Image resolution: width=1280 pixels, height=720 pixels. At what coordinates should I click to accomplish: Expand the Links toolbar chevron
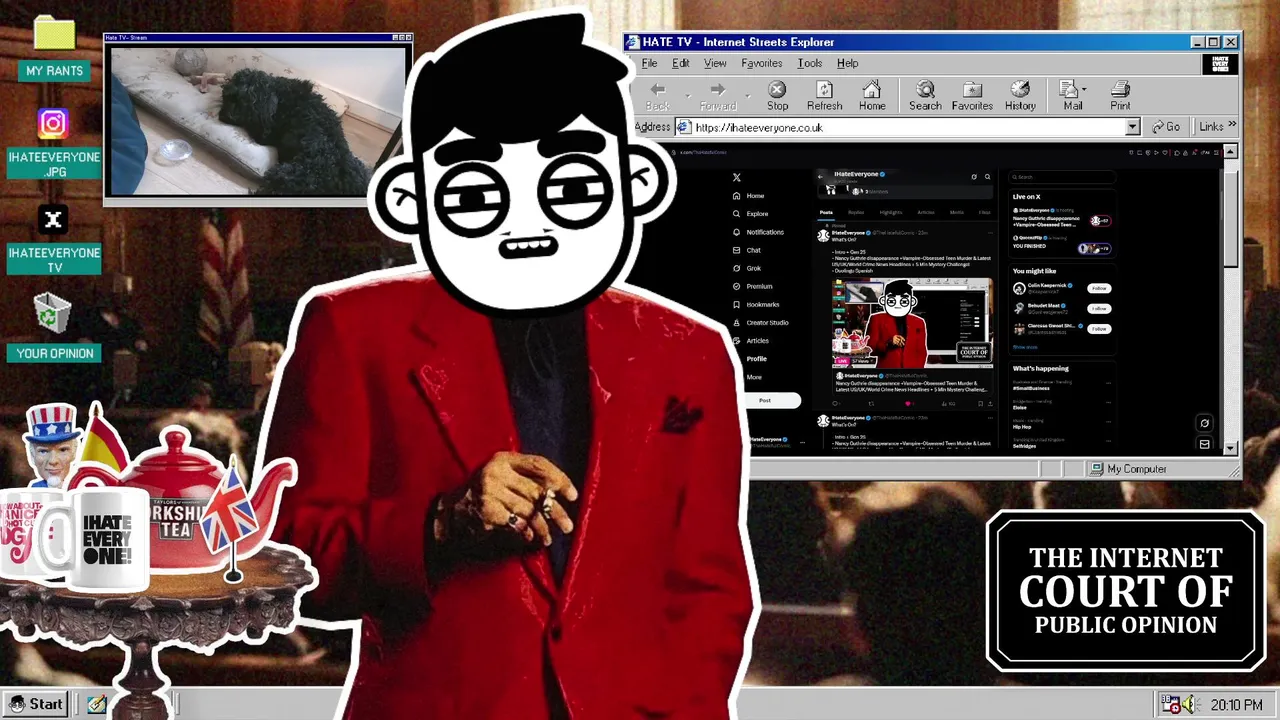point(1232,126)
